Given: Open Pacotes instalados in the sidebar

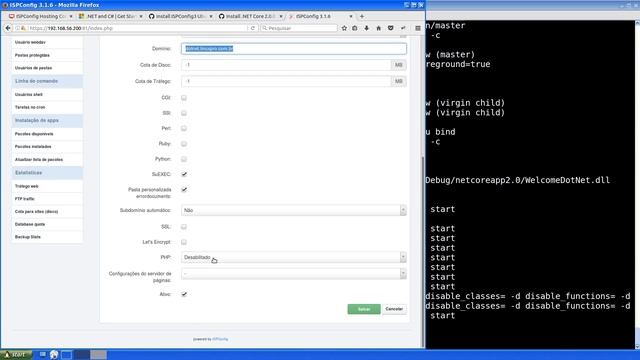Looking at the screenshot, I should pyautogui.click(x=47, y=147).
